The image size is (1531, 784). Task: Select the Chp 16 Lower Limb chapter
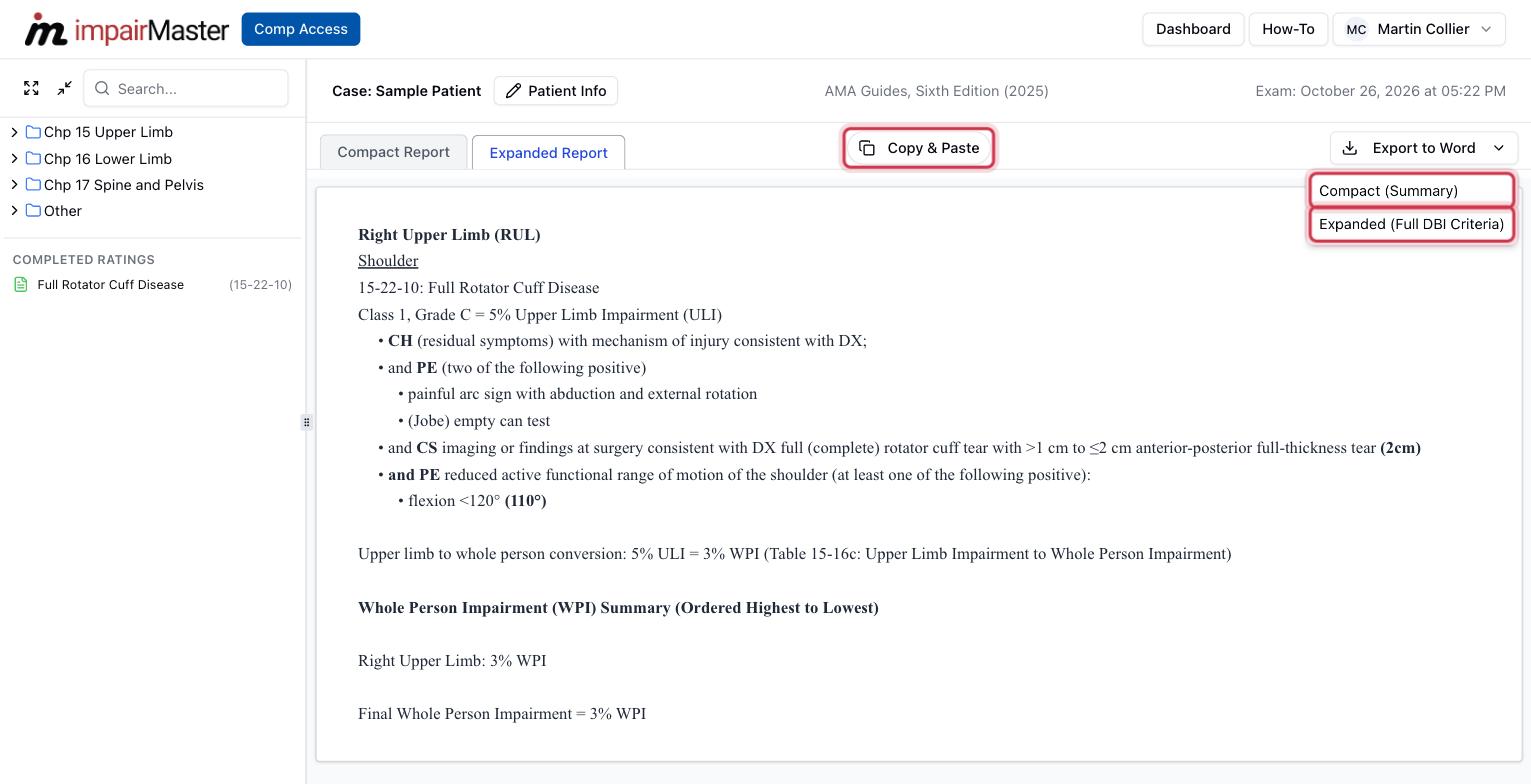click(x=108, y=158)
